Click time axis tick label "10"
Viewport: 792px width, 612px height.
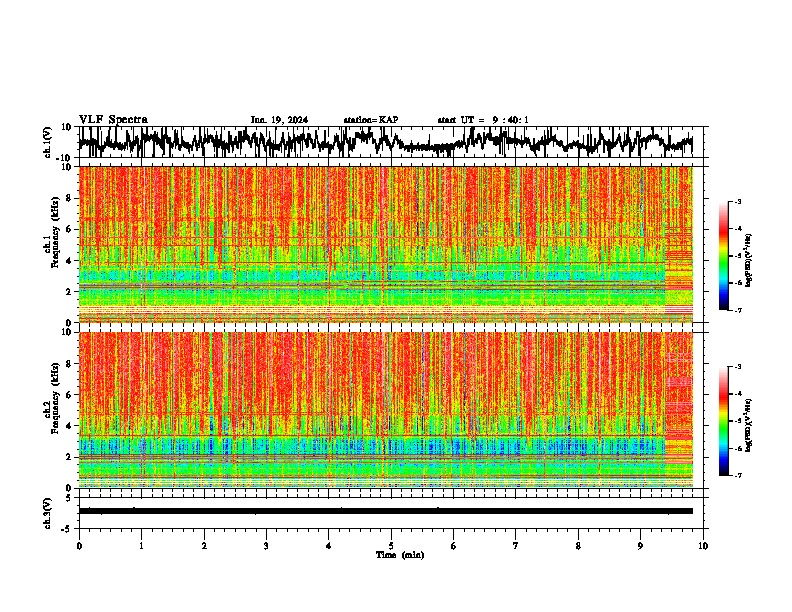tap(703, 546)
